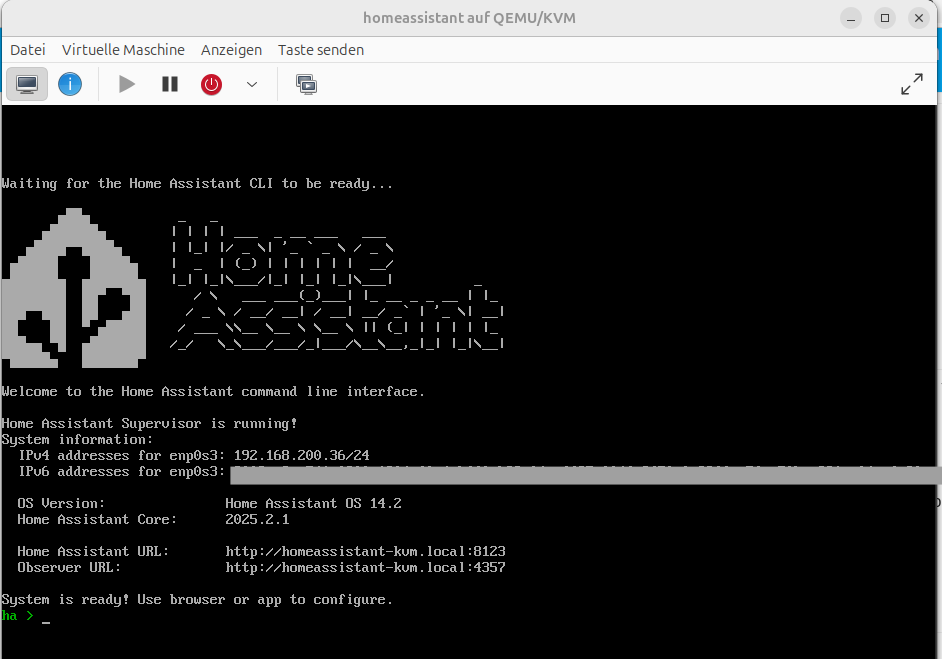942x659 pixels.
Task: Click the window title 'homeassistant auf QEMU/KVM'
Action: click(x=469, y=18)
